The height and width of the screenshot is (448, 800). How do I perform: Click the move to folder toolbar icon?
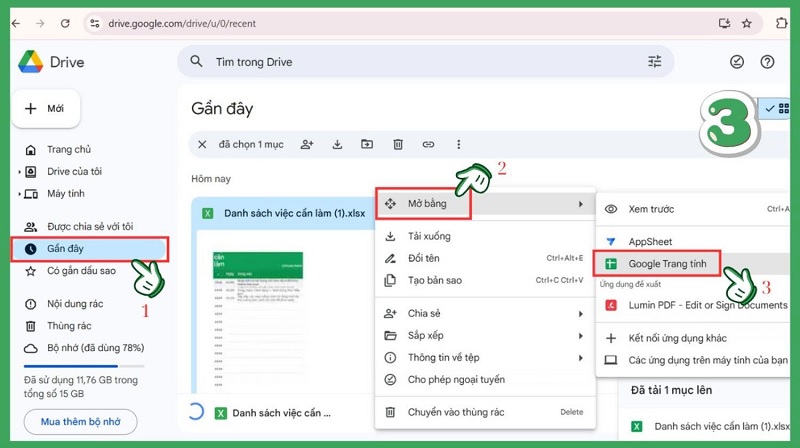pyautogui.click(x=367, y=144)
